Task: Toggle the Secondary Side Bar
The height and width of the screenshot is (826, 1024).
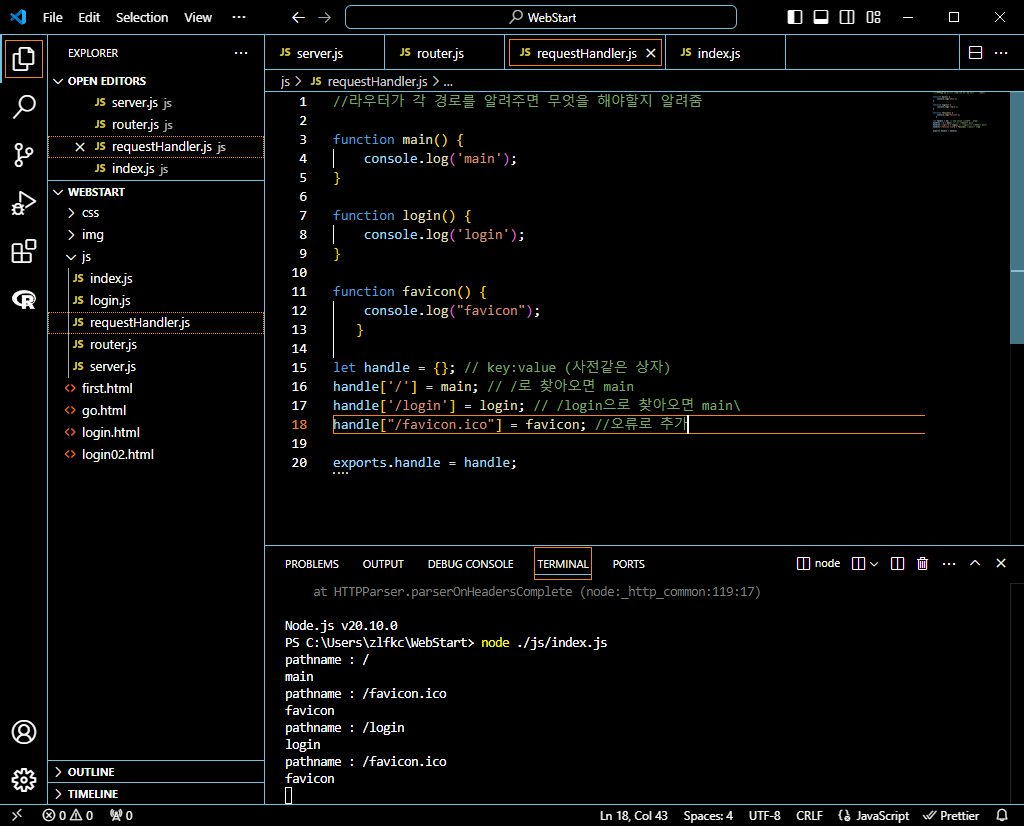Action: click(x=847, y=17)
